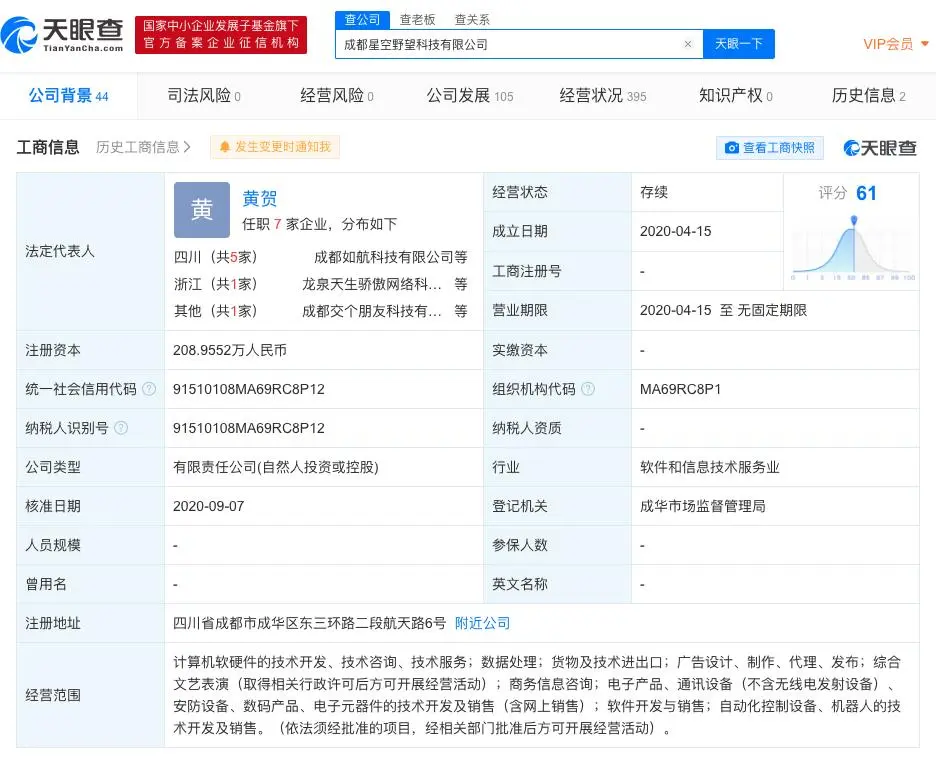Switch to the 历史信息 tab
The height and width of the screenshot is (760, 936).
point(869,96)
